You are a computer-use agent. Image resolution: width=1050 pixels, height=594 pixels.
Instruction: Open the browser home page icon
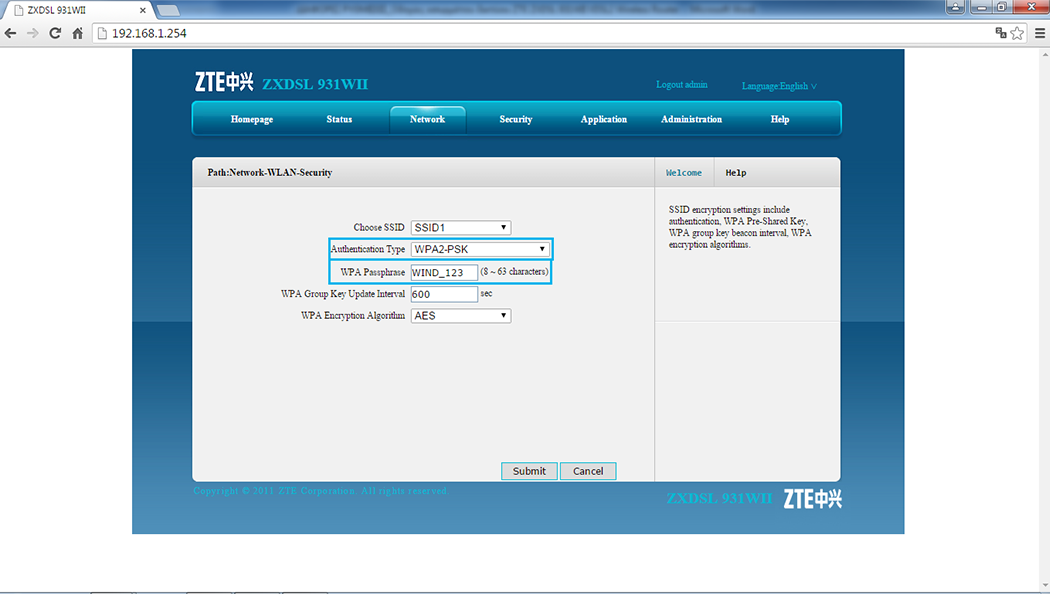coord(78,33)
